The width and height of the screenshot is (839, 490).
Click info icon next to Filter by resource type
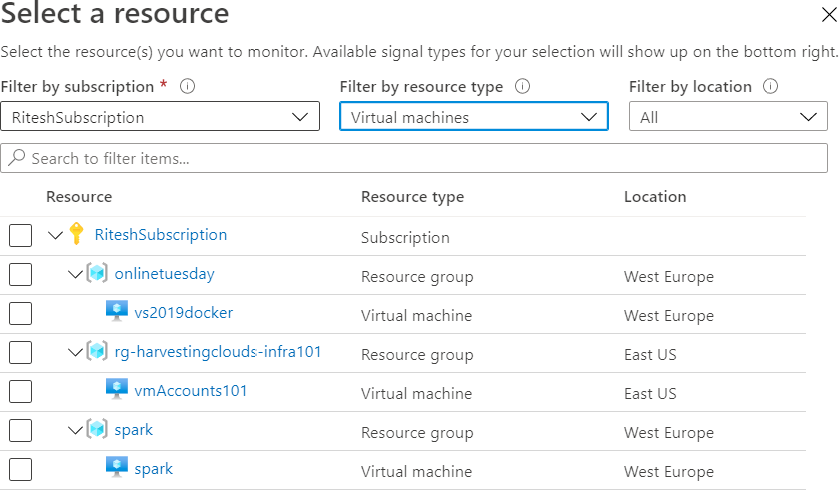[x=521, y=87]
